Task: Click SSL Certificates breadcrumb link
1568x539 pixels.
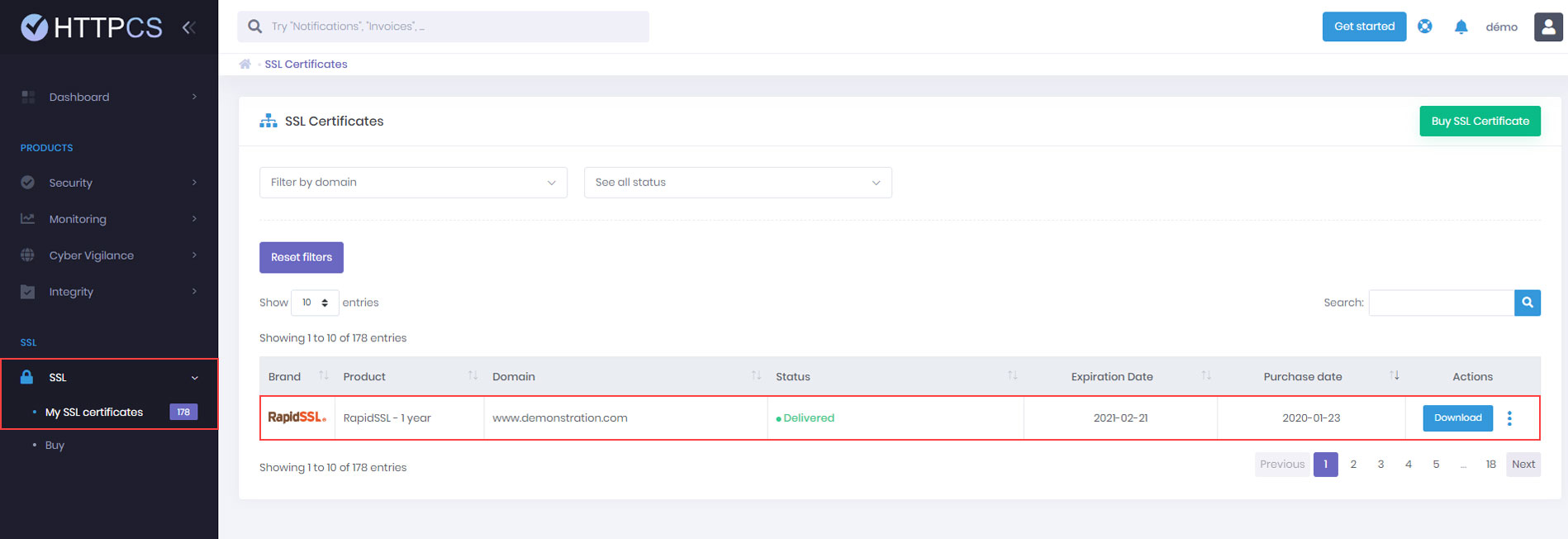Action: [306, 64]
